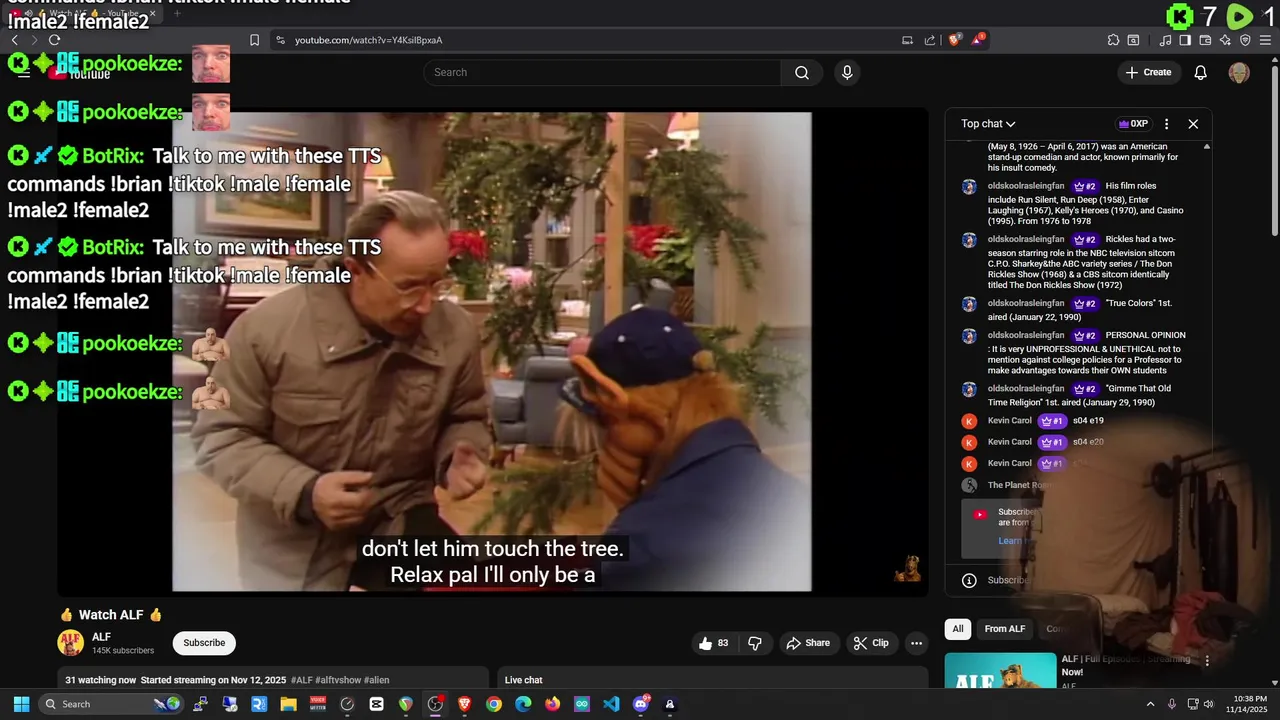
Task: Click taskbar microphone tray icon
Action: pos(1172,704)
